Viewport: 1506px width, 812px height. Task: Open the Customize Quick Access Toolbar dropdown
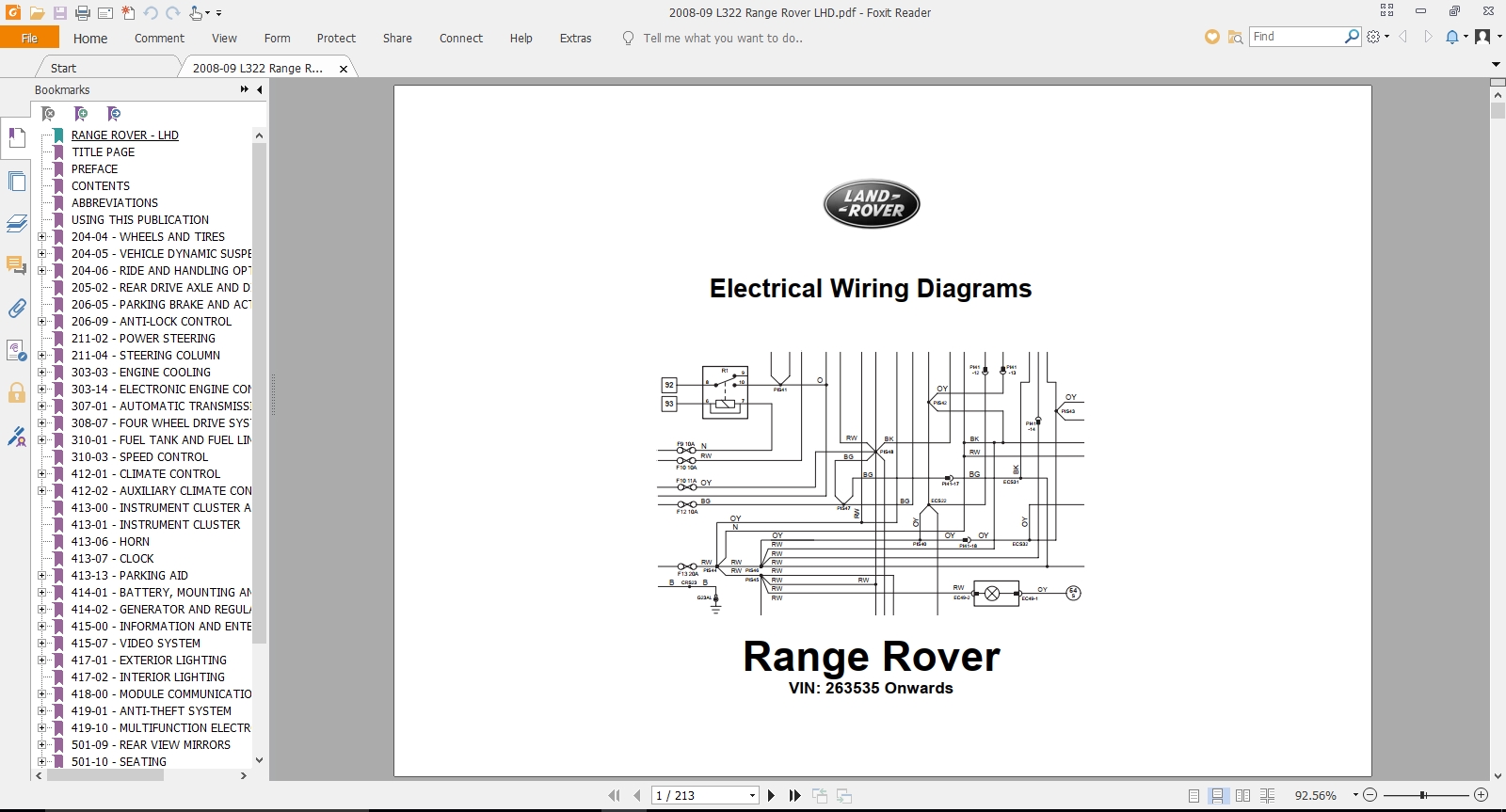tap(219, 13)
